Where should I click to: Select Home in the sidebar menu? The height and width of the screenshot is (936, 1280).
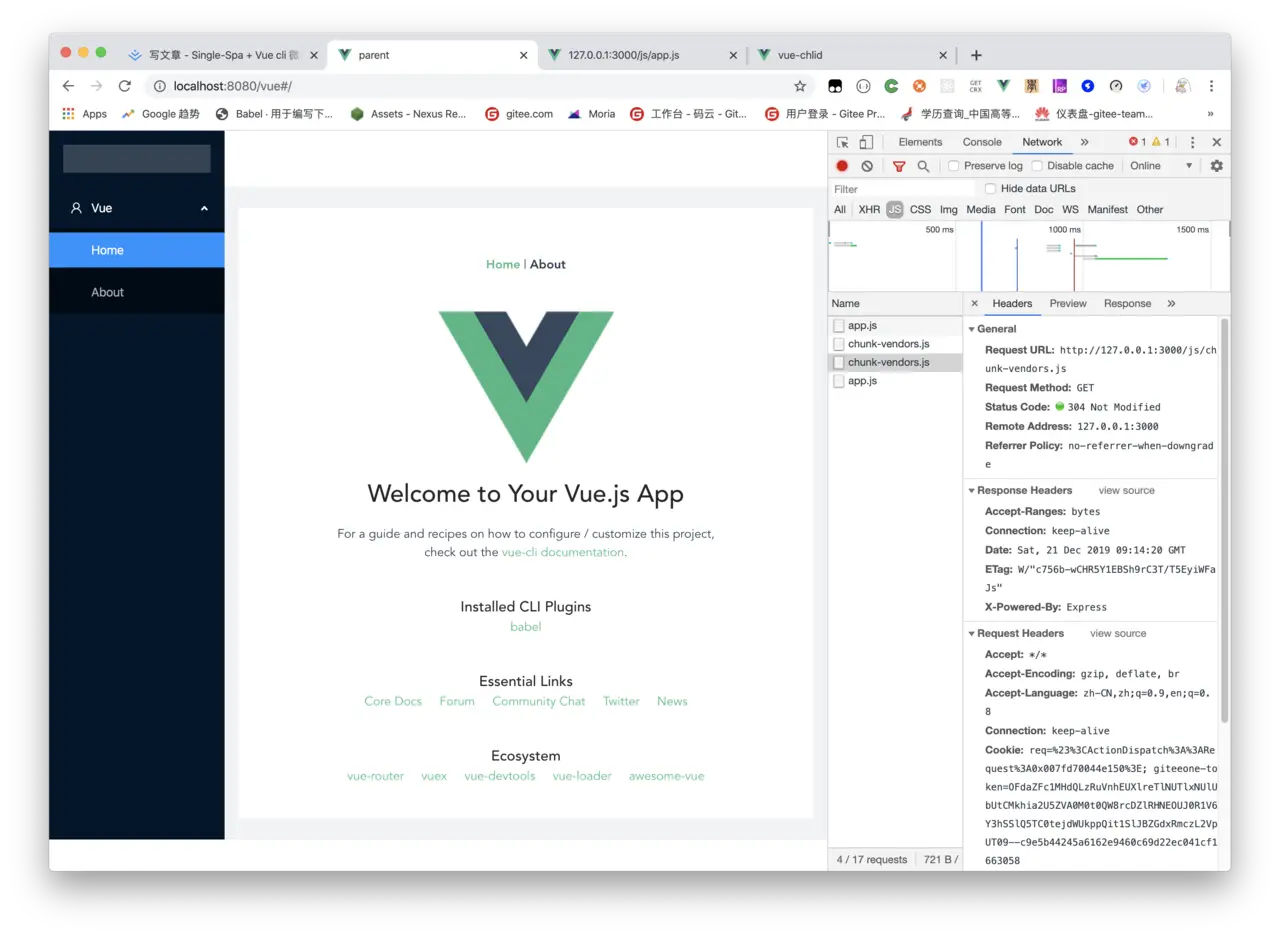(137, 250)
